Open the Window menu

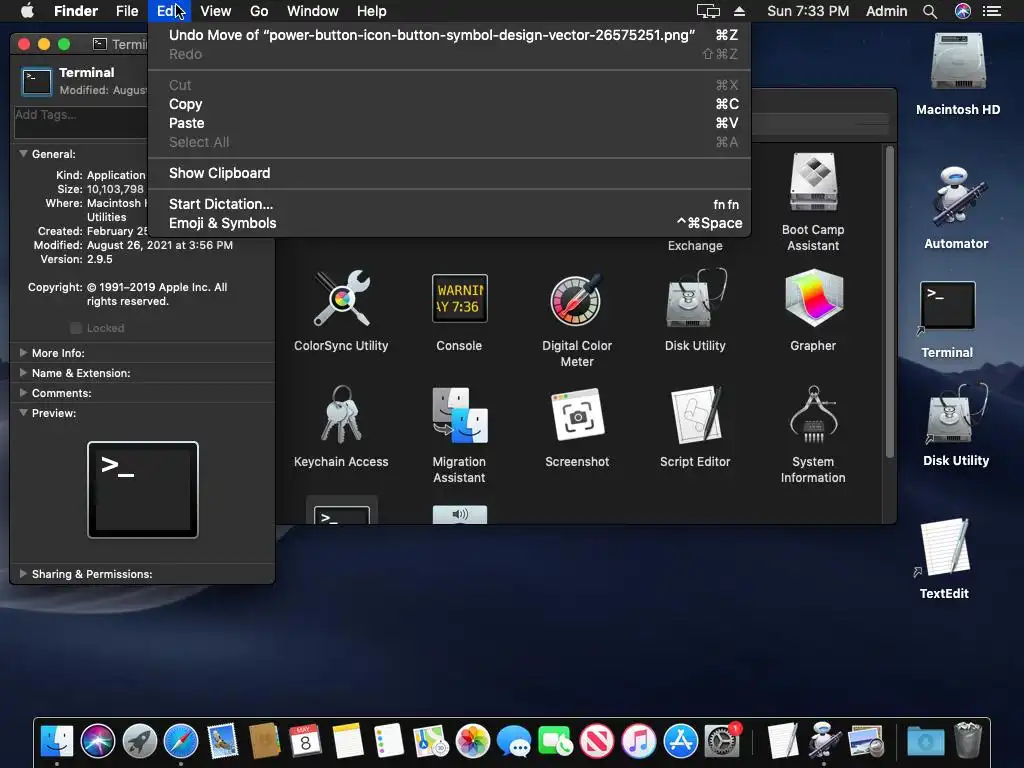[x=312, y=11]
